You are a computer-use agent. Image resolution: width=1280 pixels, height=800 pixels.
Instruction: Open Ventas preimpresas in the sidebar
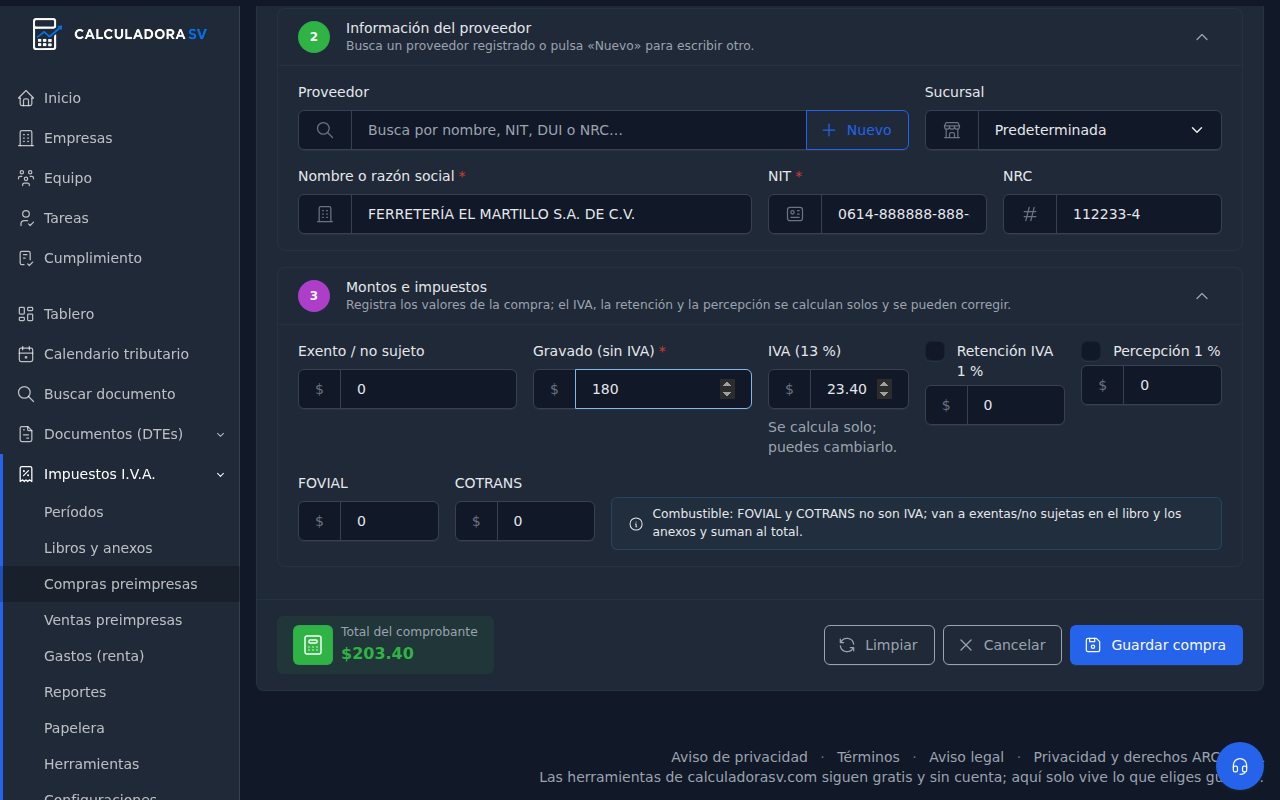[x=113, y=620]
